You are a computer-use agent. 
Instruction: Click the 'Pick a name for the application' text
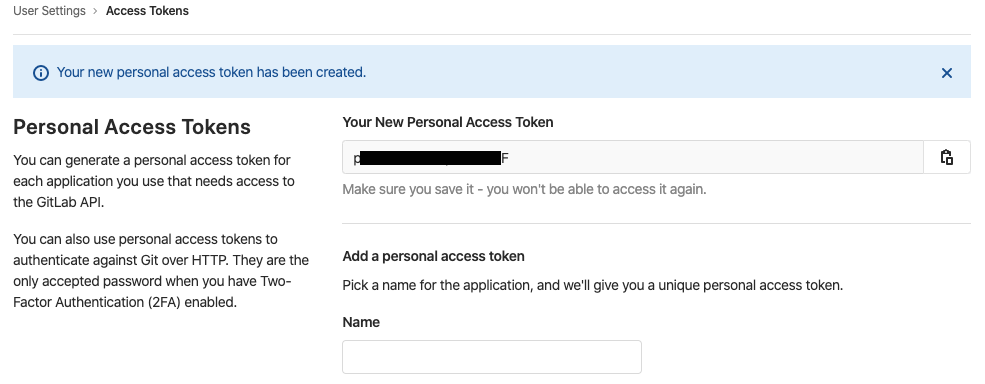pos(592,285)
